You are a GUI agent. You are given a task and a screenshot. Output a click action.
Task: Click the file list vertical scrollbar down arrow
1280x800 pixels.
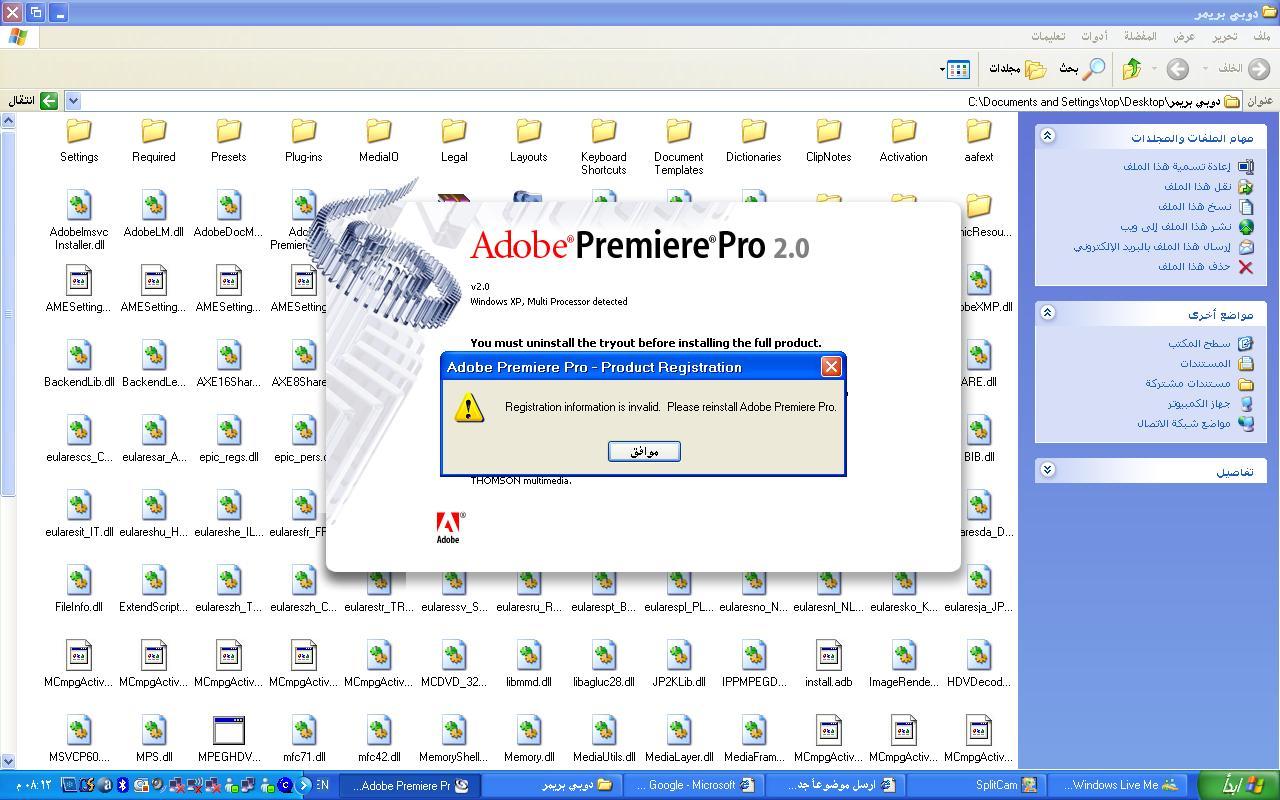pyautogui.click(x=8, y=761)
